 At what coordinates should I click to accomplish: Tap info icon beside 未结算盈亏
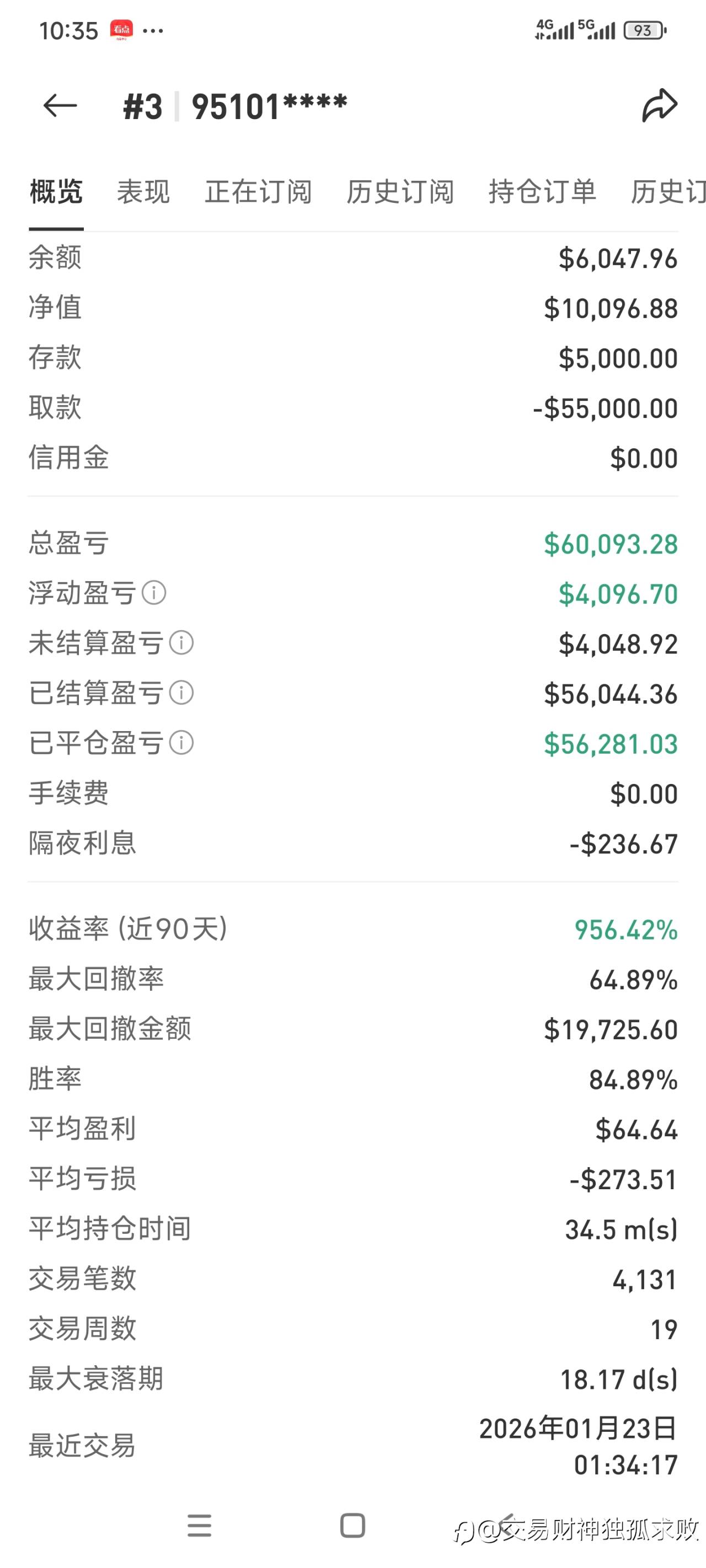[181, 643]
